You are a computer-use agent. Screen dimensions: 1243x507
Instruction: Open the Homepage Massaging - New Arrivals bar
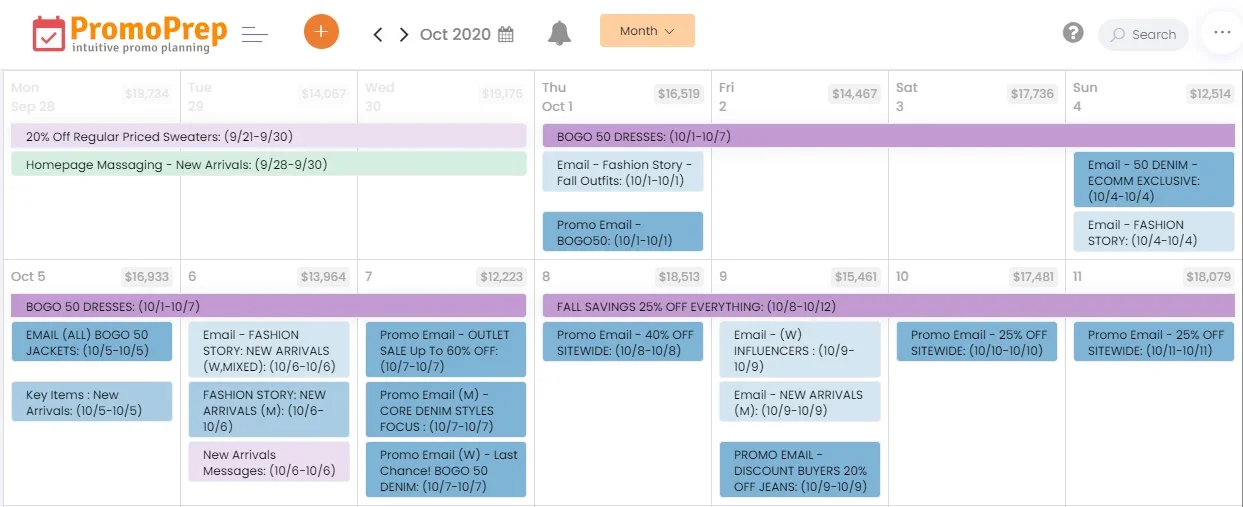(268, 164)
